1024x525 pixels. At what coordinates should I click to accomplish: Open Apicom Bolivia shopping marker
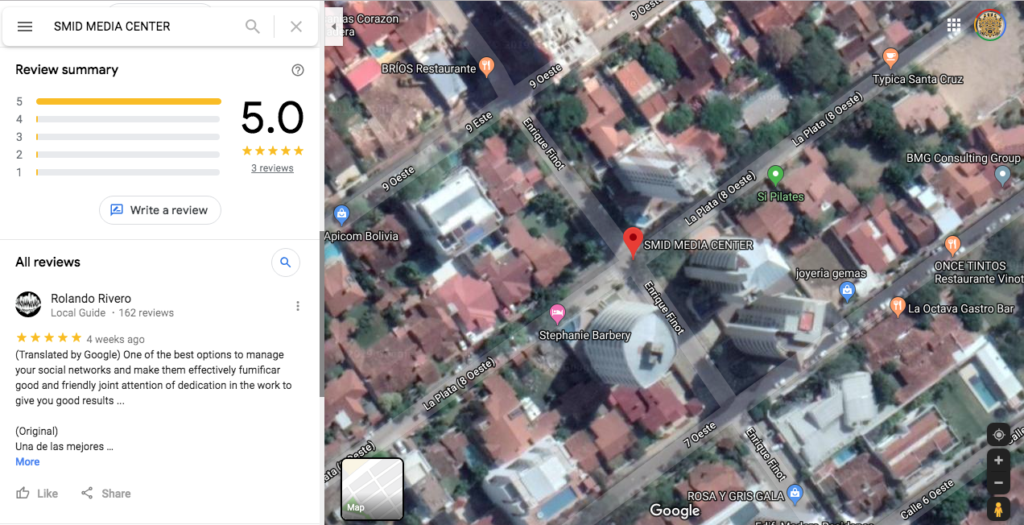coord(341,214)
